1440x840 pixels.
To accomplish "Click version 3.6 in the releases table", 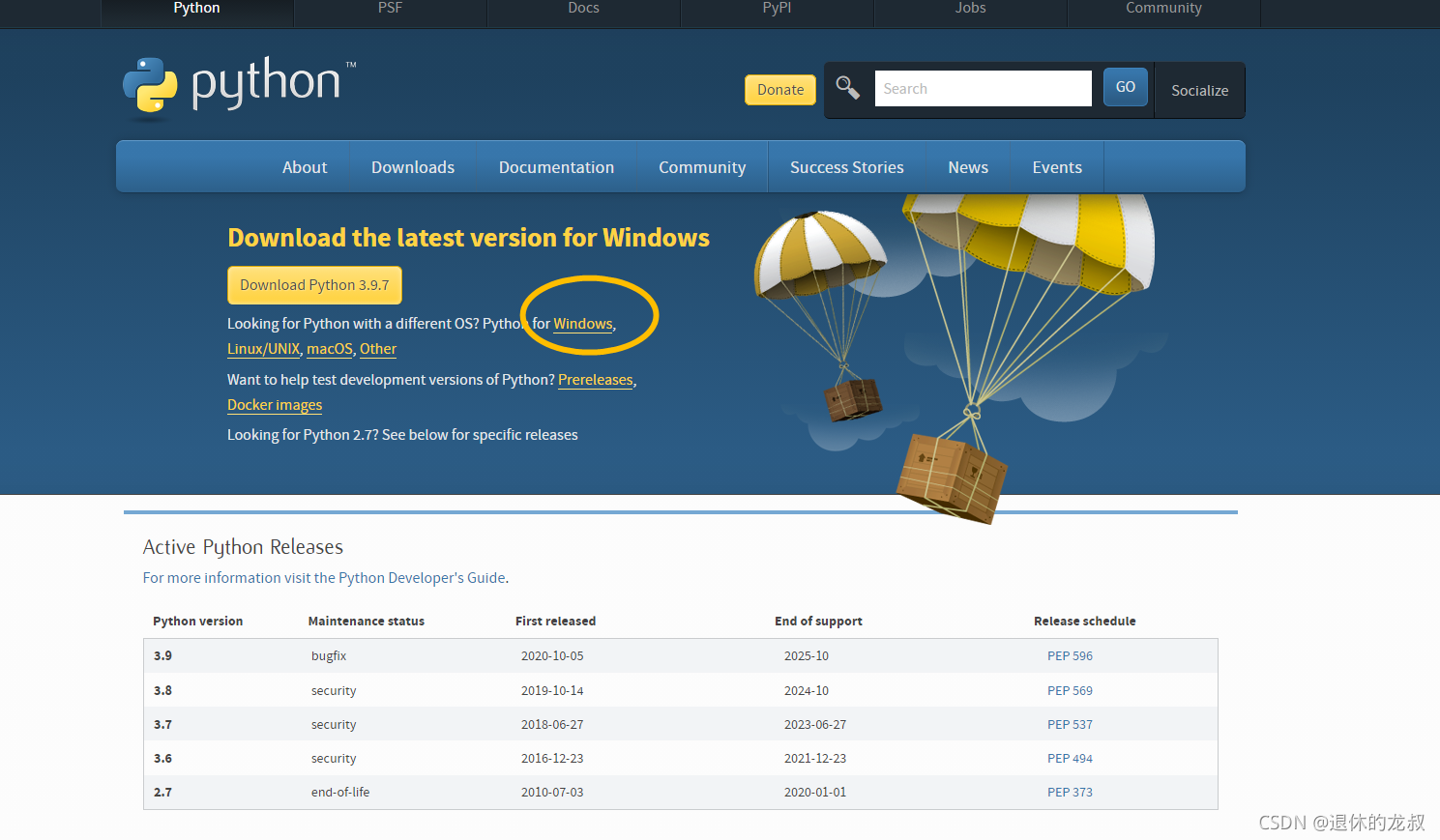I will [x=162, y=759].
